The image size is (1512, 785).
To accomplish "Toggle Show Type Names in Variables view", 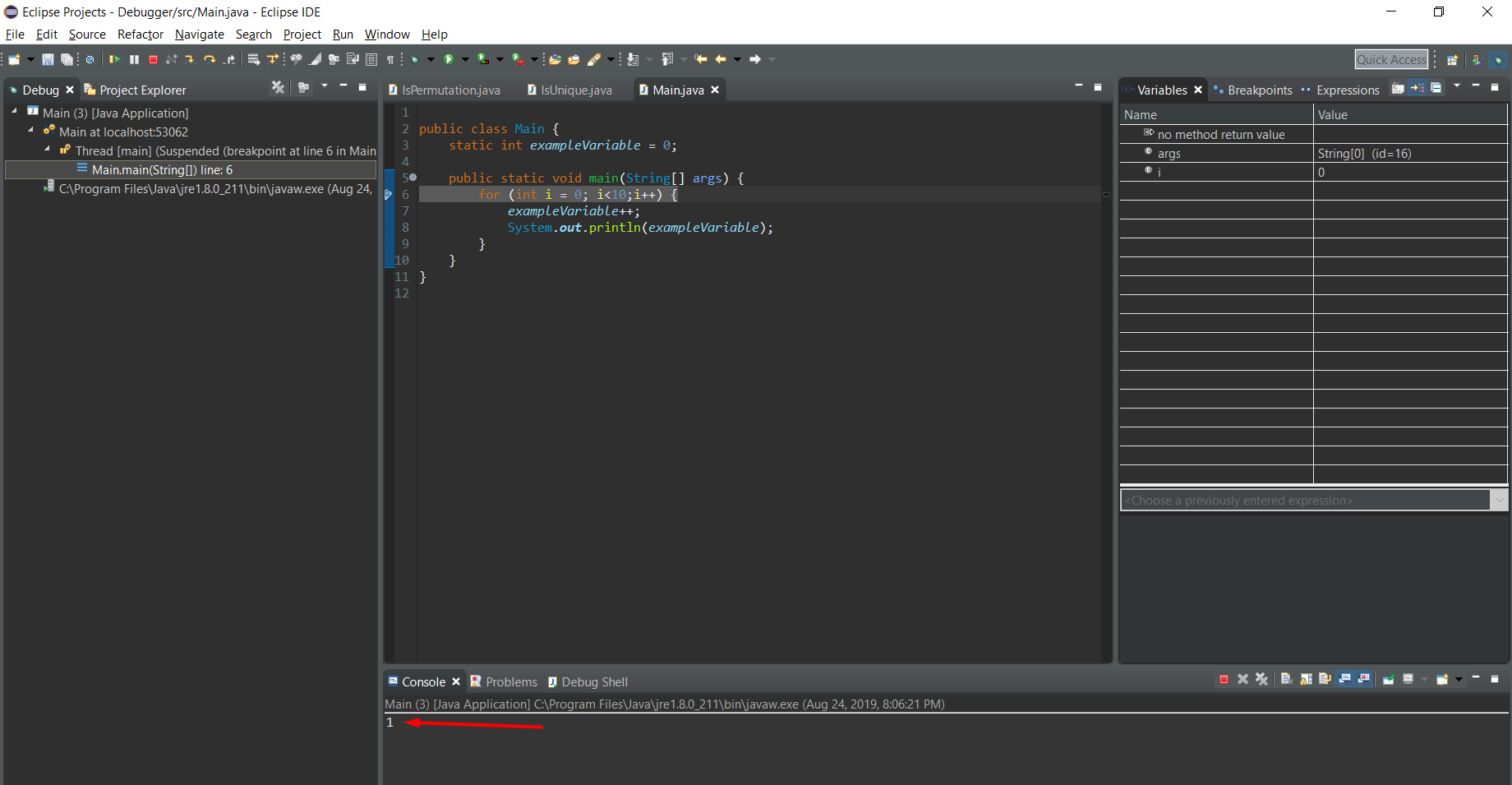I will coord(1398,88).
